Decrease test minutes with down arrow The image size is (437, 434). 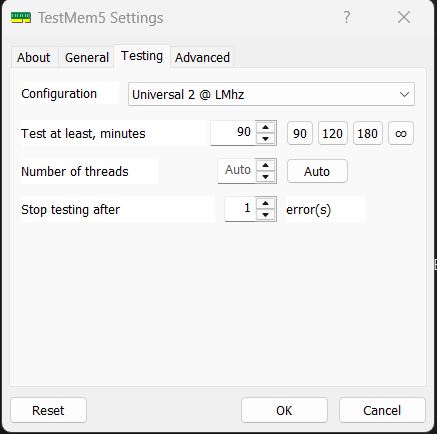[266, 139]
